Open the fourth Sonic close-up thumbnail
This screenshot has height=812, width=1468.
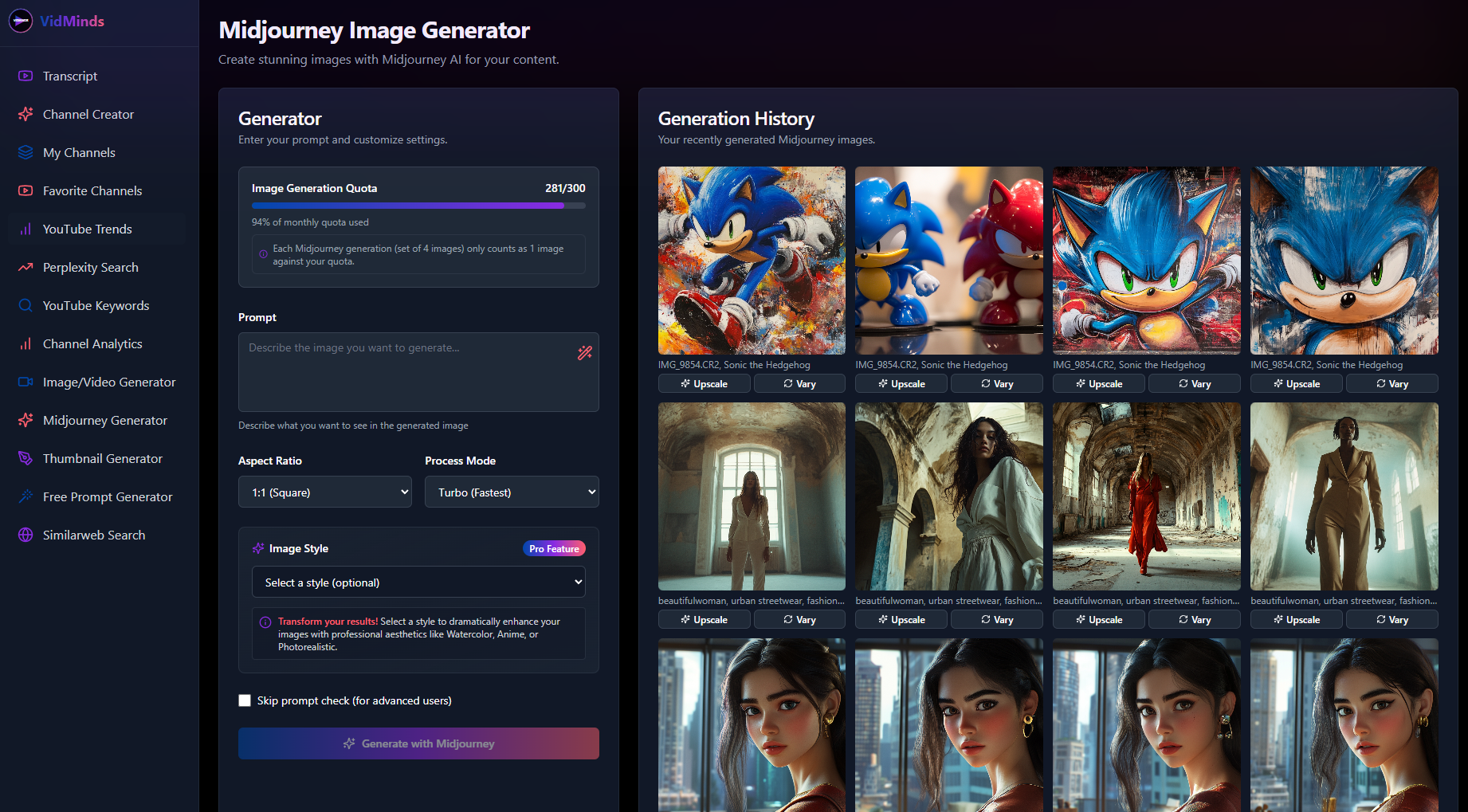[1344, 261]
